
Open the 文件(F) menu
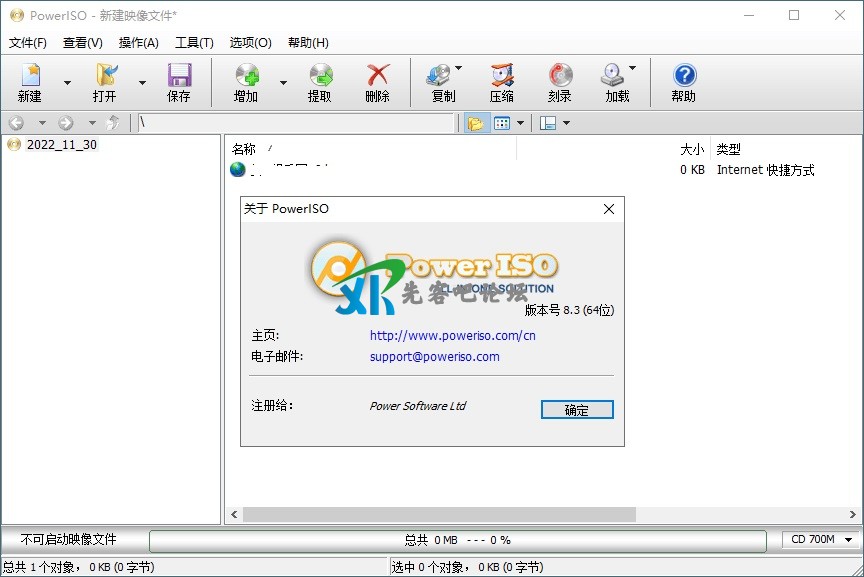click(x=28, y=43)
